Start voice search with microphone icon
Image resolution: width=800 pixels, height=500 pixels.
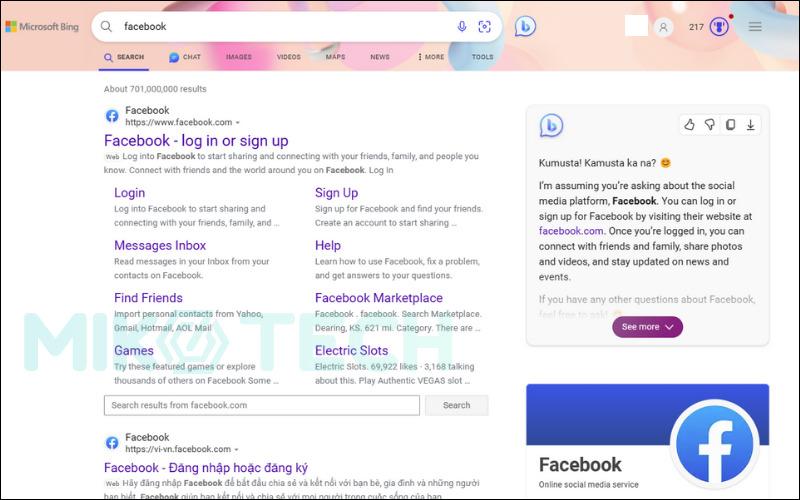click(x=461, y=27)
